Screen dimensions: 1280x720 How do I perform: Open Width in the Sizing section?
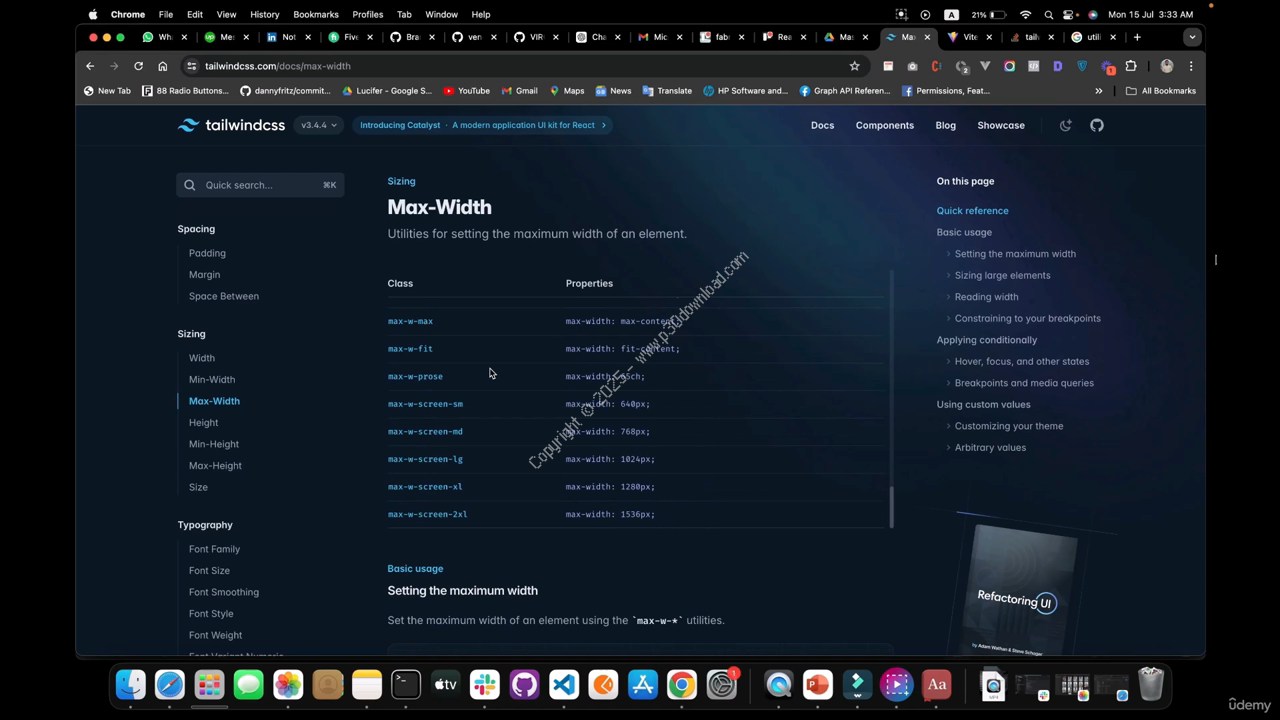coord(201,358)
